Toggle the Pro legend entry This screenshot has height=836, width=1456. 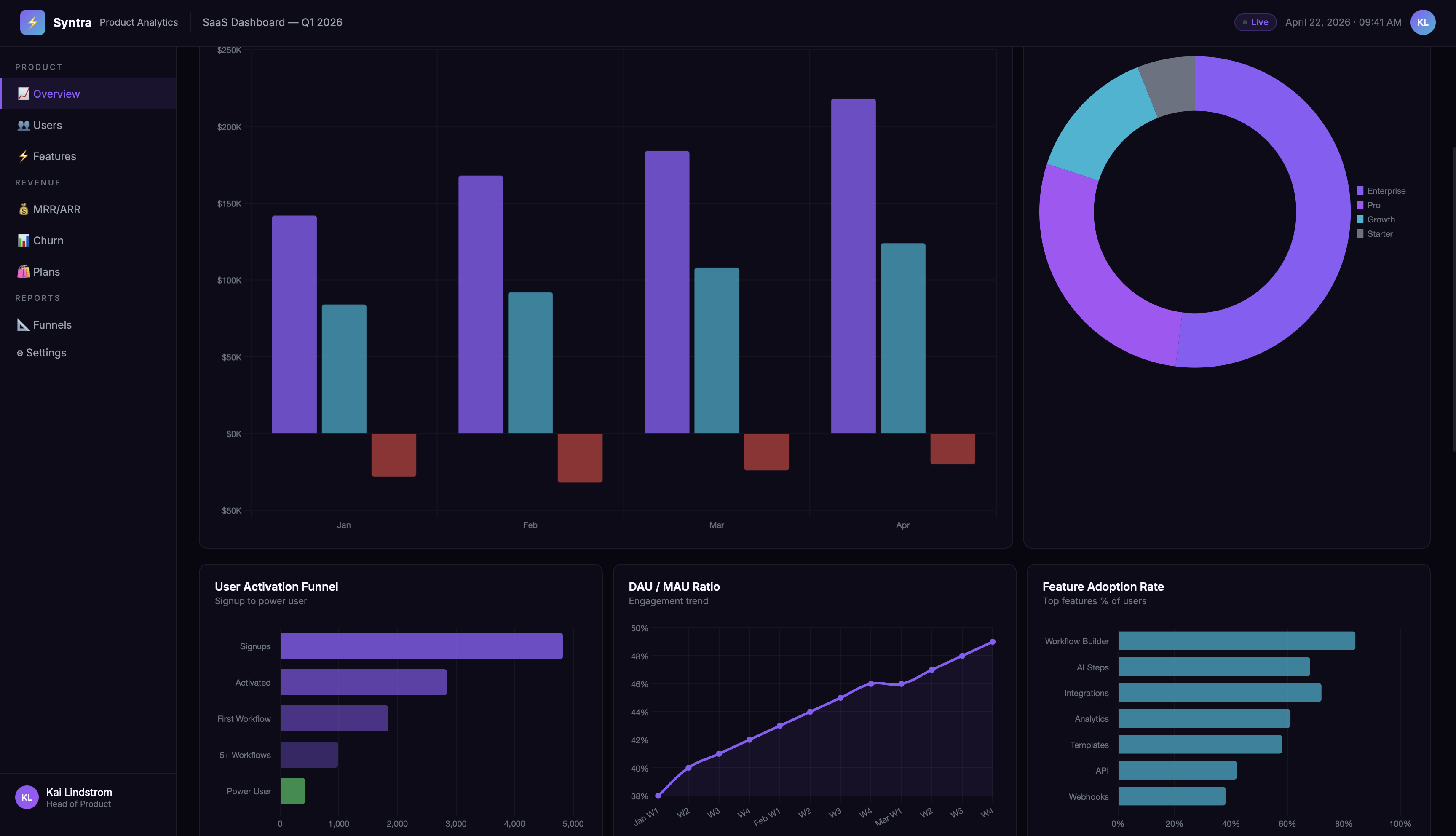point(1368,205)
